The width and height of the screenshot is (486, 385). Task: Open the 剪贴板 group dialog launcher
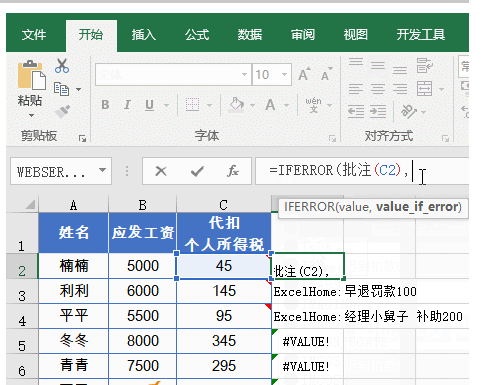click(x=82, y=138)
